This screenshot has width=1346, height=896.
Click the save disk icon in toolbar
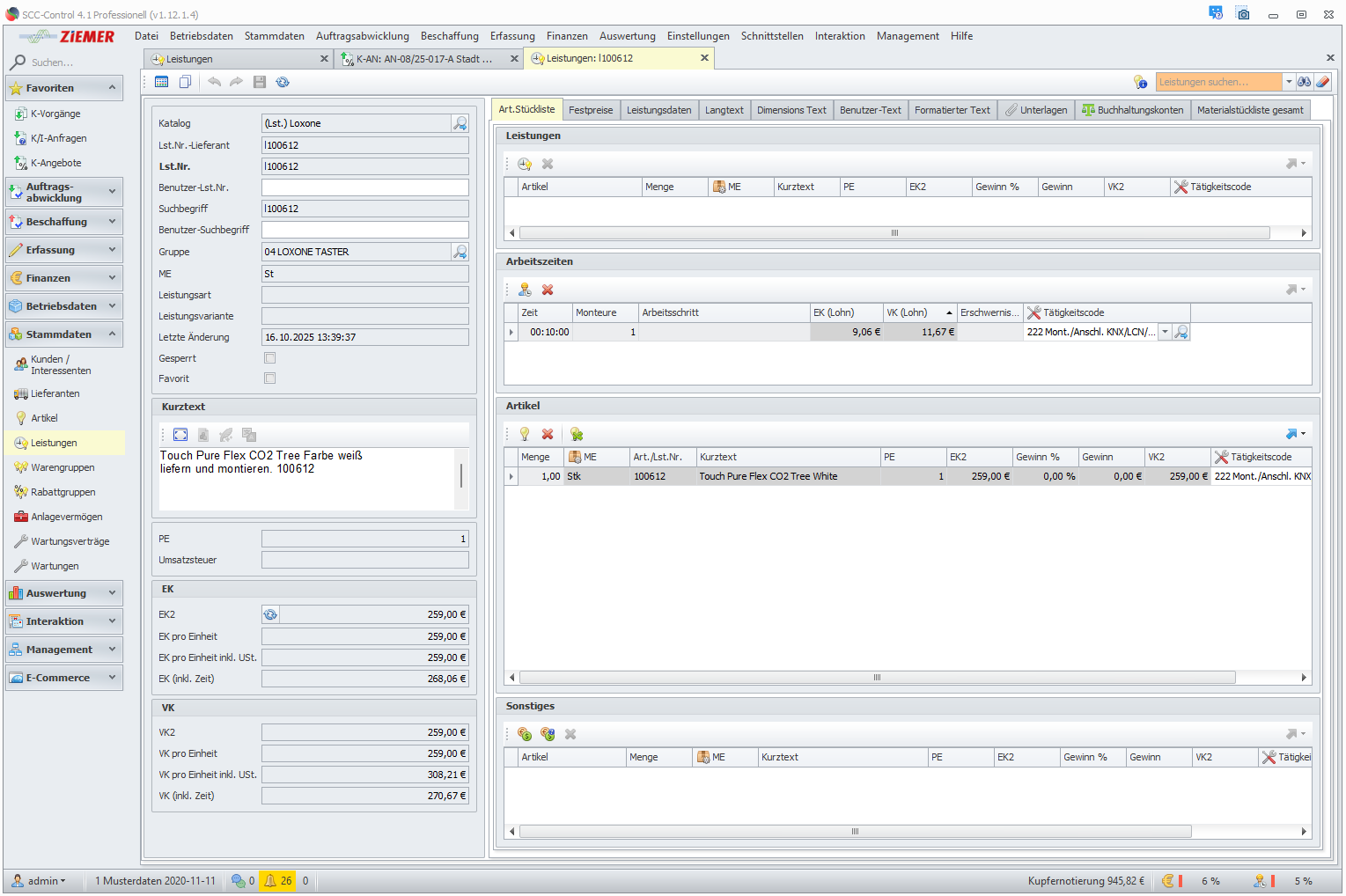click(259, 82)
